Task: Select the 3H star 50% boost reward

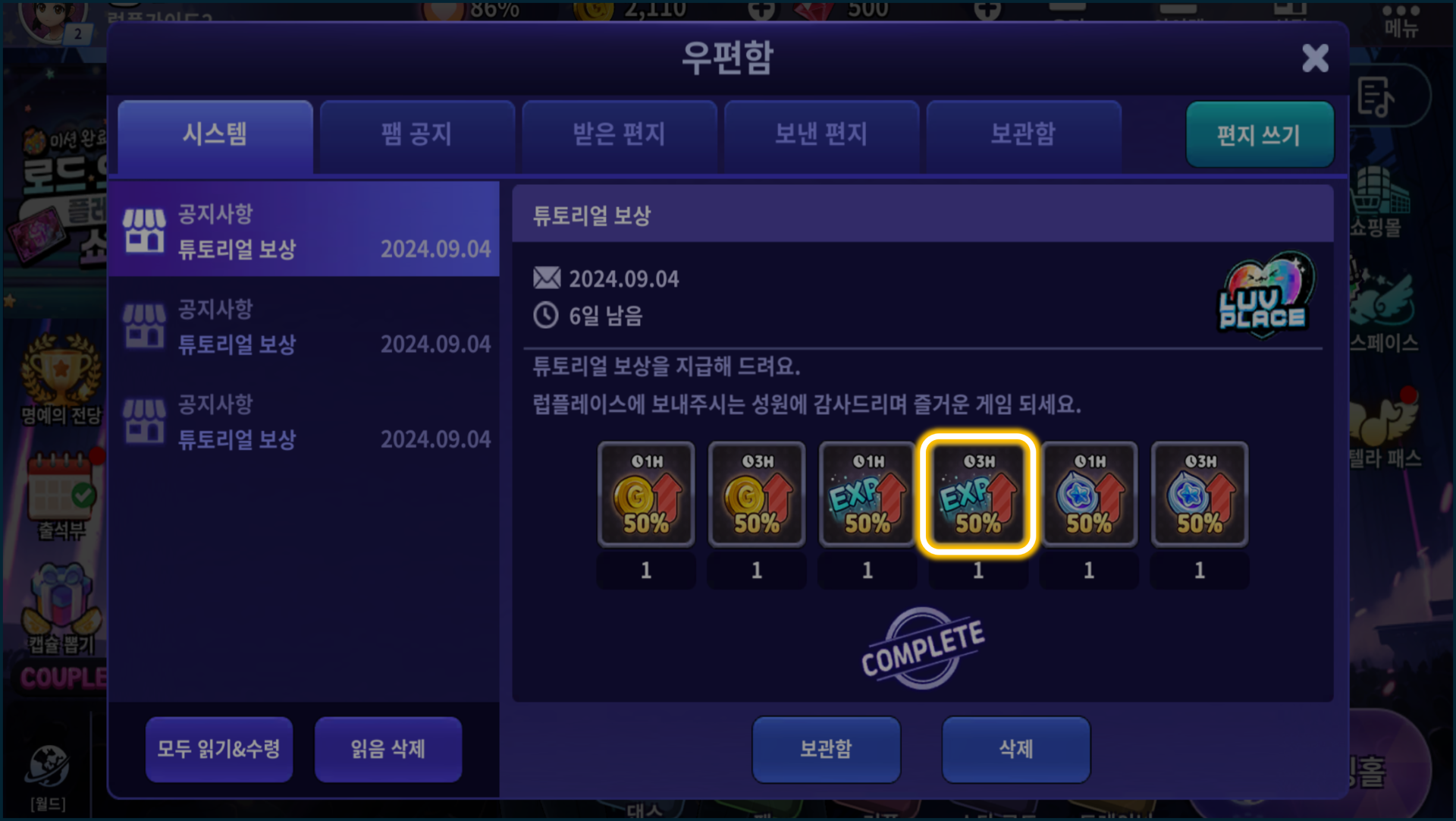Action: (1200, 494)
